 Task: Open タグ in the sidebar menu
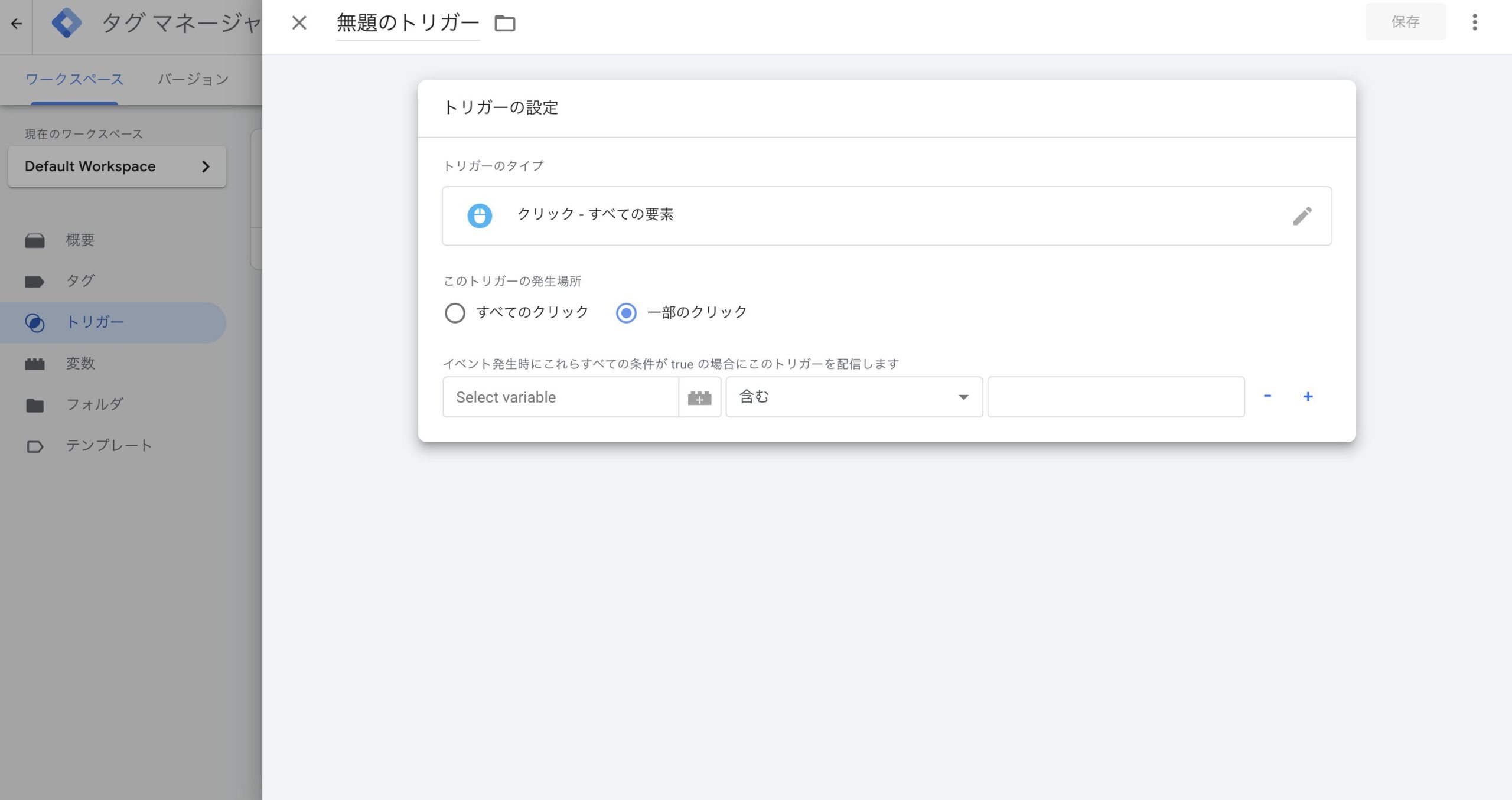80,281
